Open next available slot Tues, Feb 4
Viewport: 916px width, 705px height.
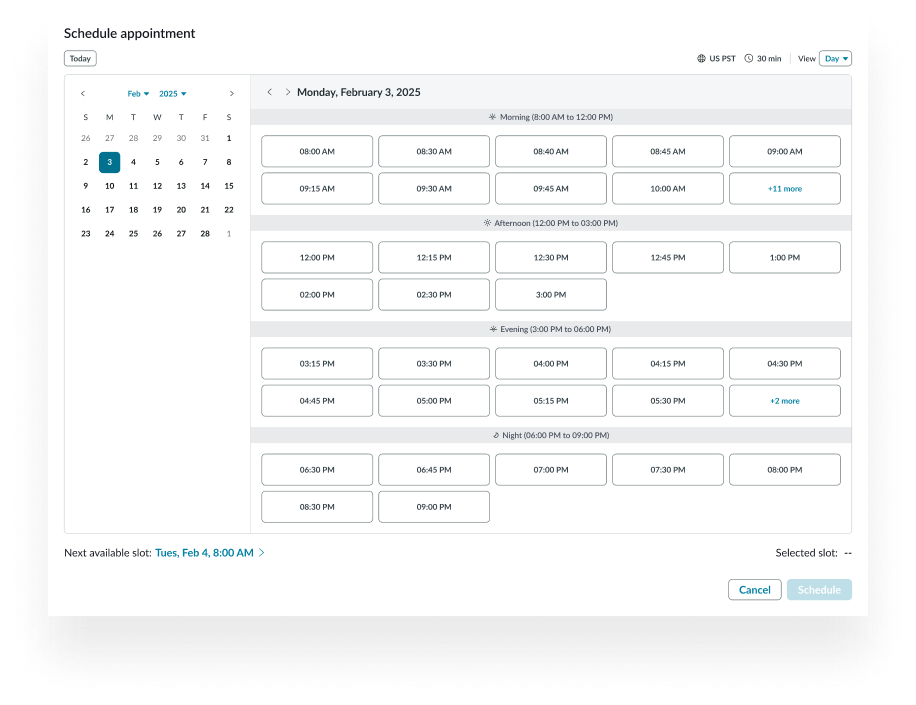(204, 551)
